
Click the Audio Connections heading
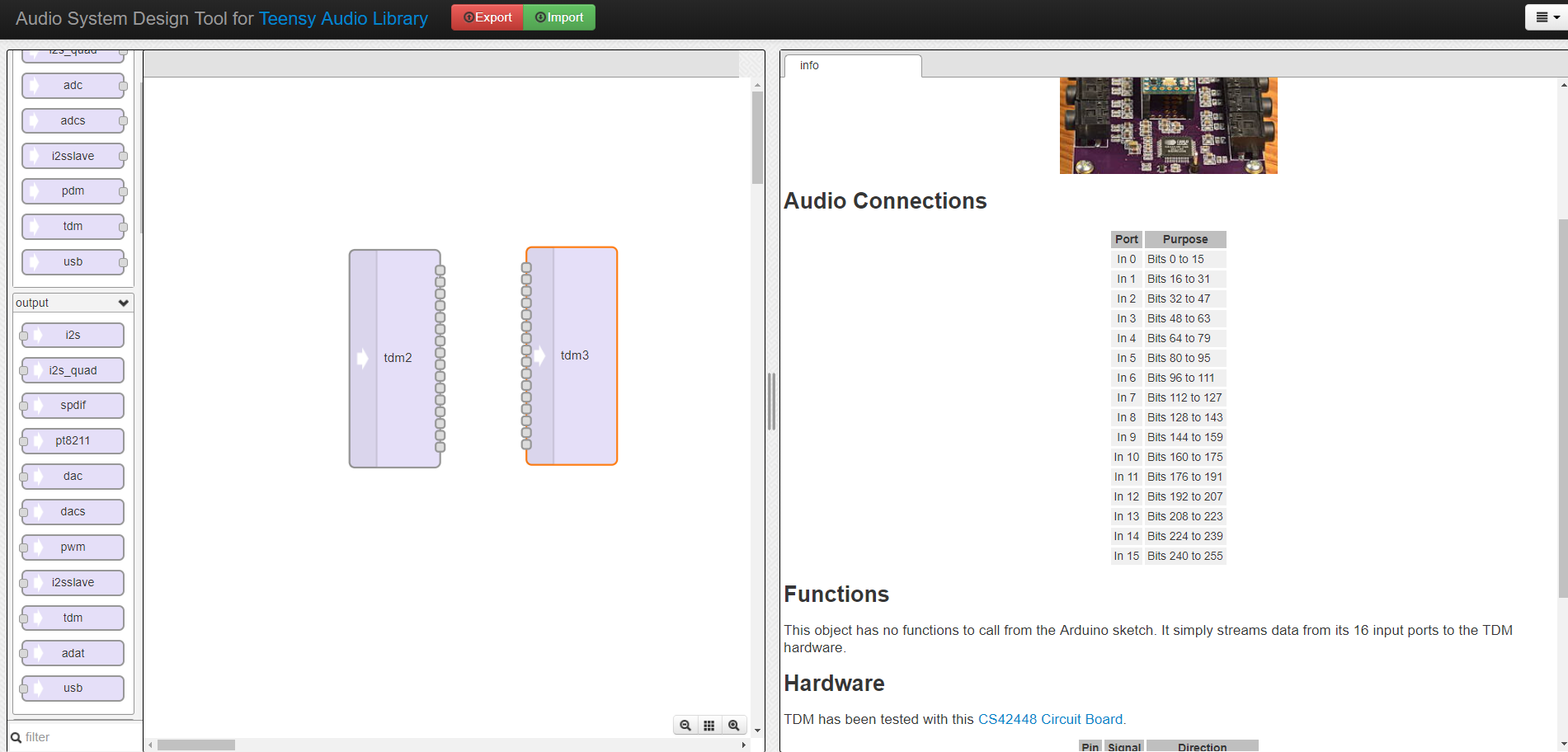tap(885, 201)
